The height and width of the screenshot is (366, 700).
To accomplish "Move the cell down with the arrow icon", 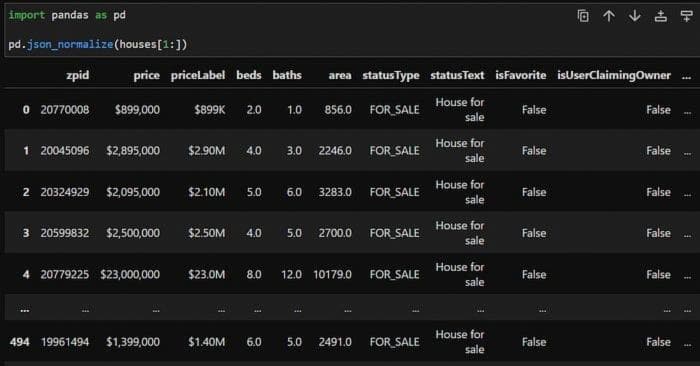I will pyautogui.click(x=634, y=16).
